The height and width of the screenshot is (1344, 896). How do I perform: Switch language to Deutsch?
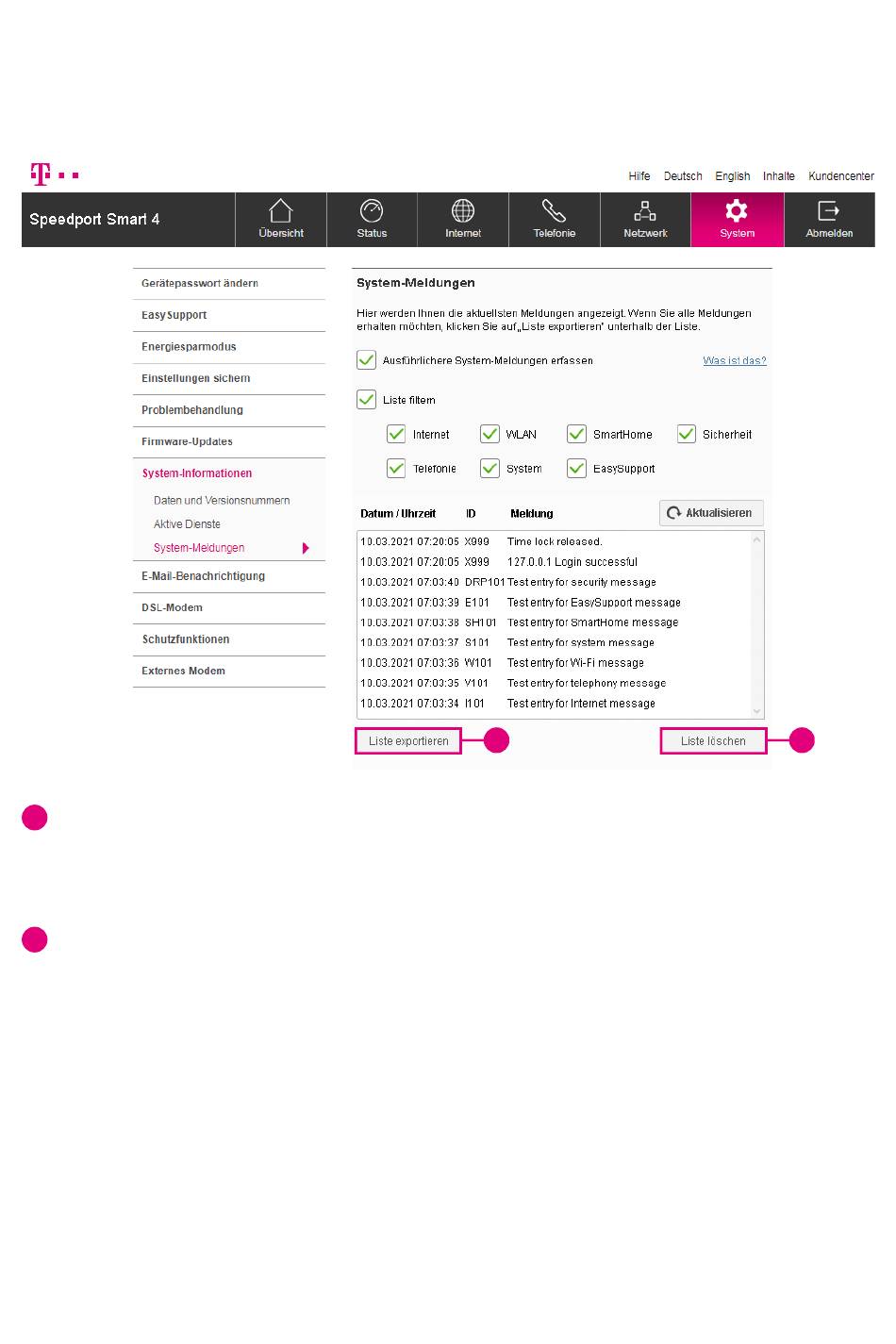(683, 176)
